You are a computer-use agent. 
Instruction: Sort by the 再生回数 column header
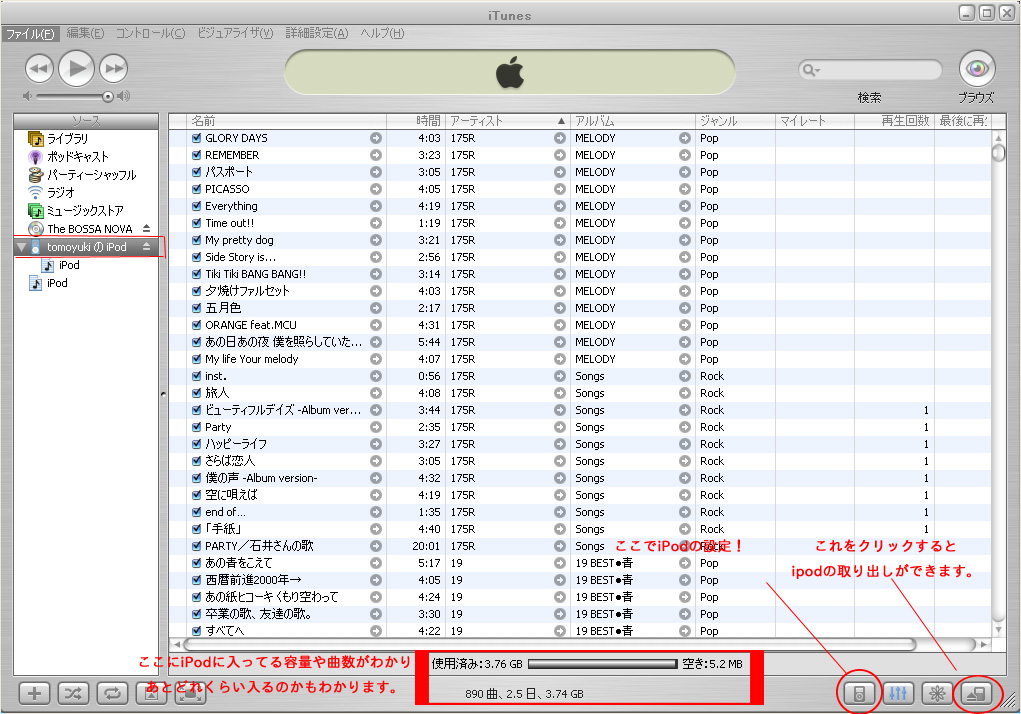(x=894, y=121)
